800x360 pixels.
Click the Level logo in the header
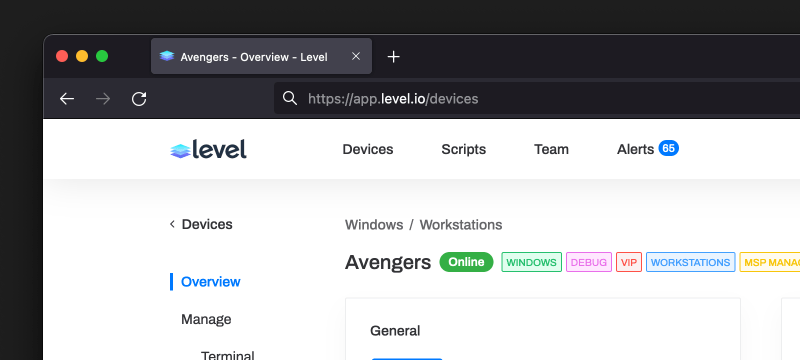(208, 149)
